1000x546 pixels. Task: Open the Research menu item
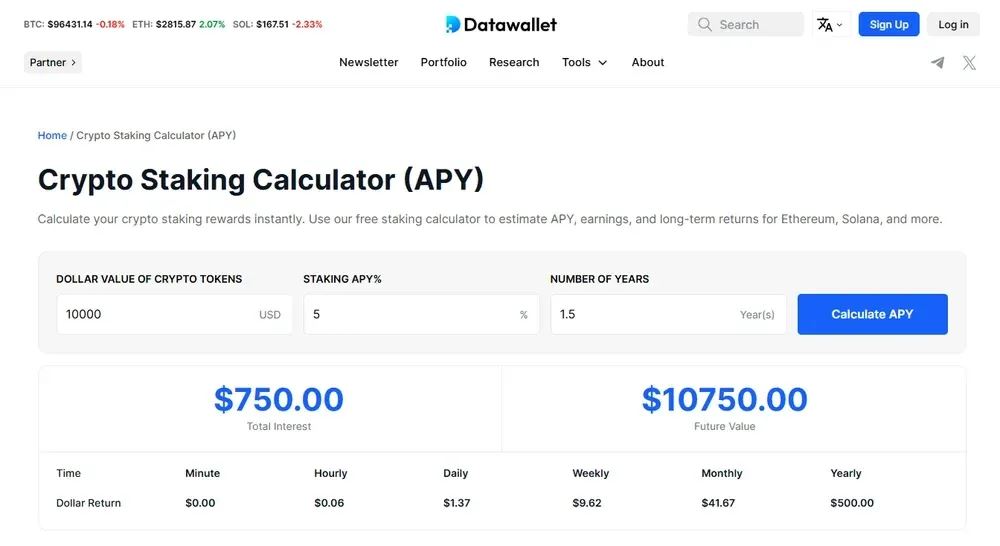click(514, 62)
